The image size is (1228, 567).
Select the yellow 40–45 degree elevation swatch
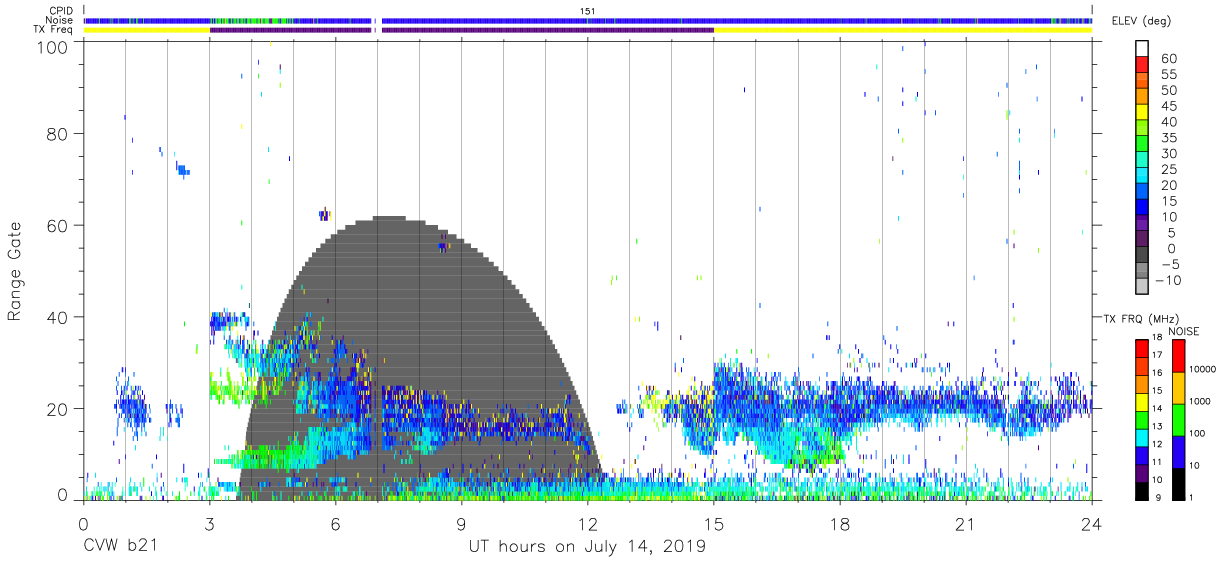(1142, 113)
